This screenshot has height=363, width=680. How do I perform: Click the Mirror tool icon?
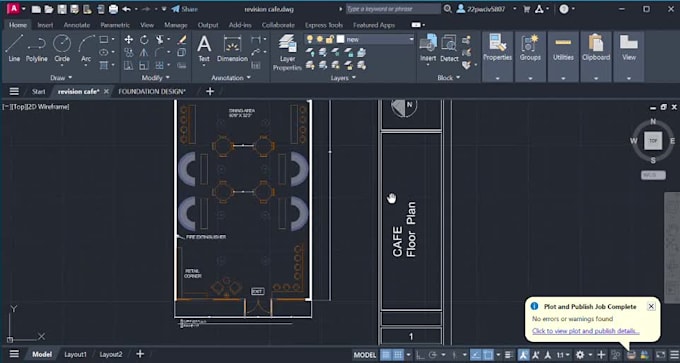tap(144, 52)
